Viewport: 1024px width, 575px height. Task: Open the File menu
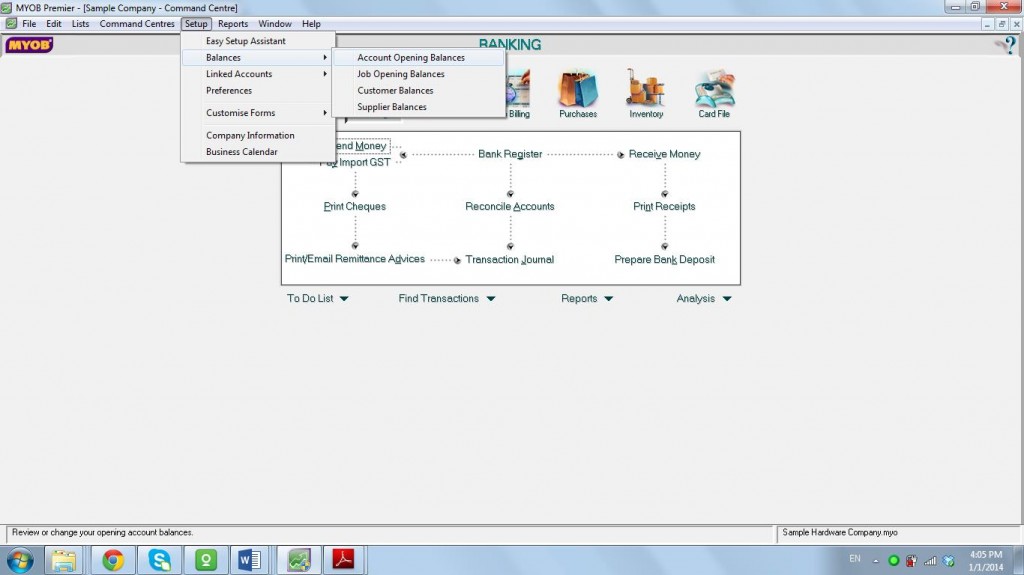point(29,24)
